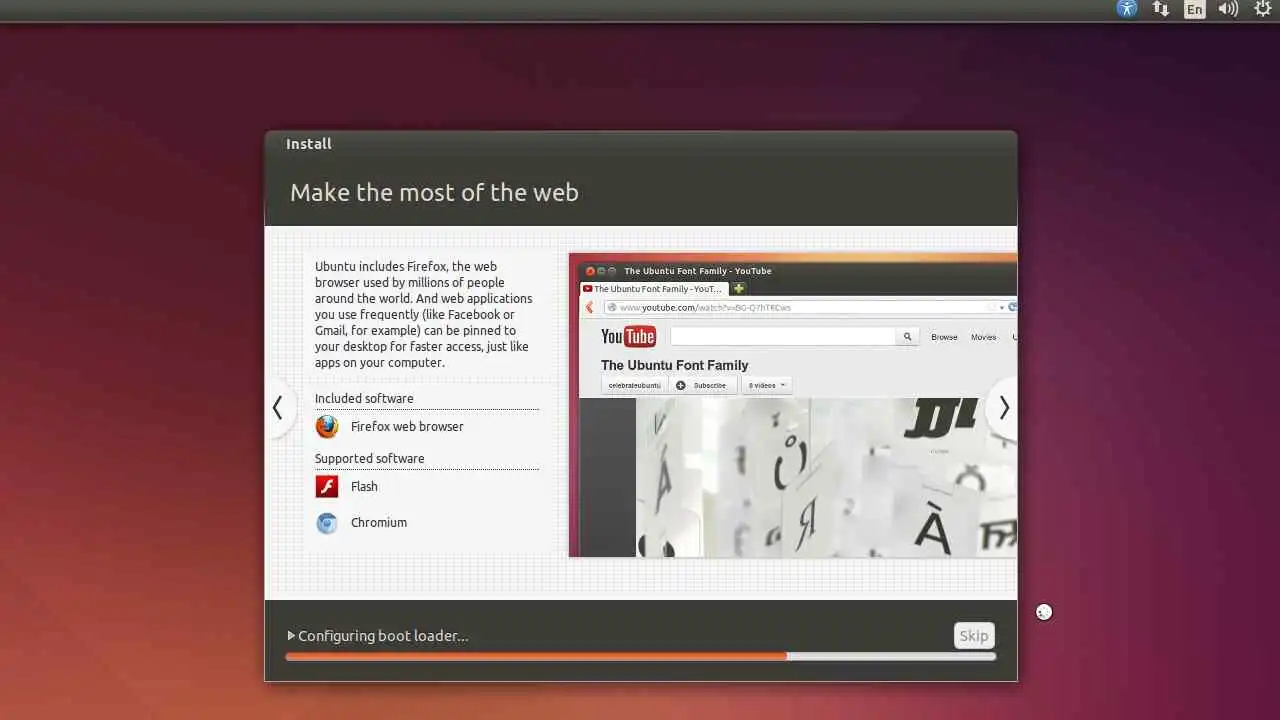Viewport: 1280px width, 720px height.
Task: Open the En keyboard layout indicator
Action: 1195,10
